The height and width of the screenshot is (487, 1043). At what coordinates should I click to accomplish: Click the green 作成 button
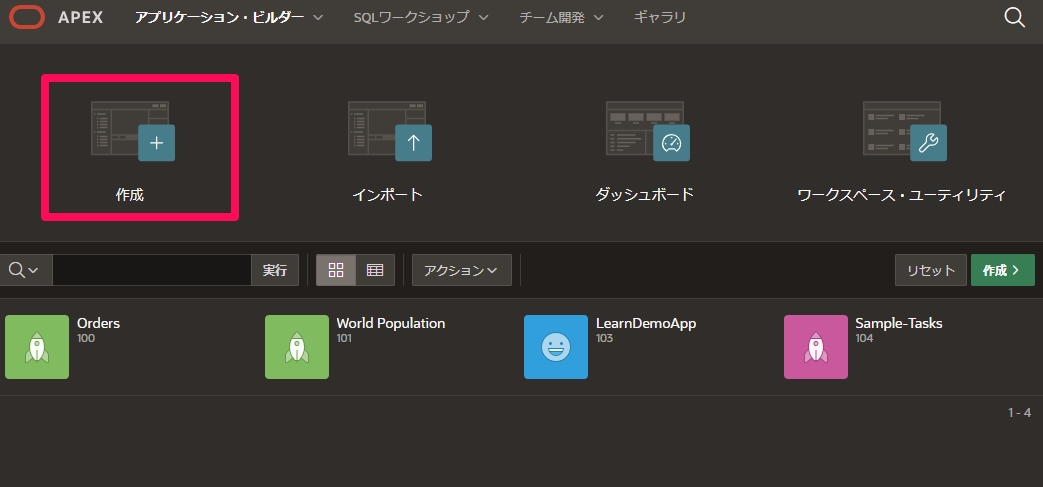[1002, 270]
